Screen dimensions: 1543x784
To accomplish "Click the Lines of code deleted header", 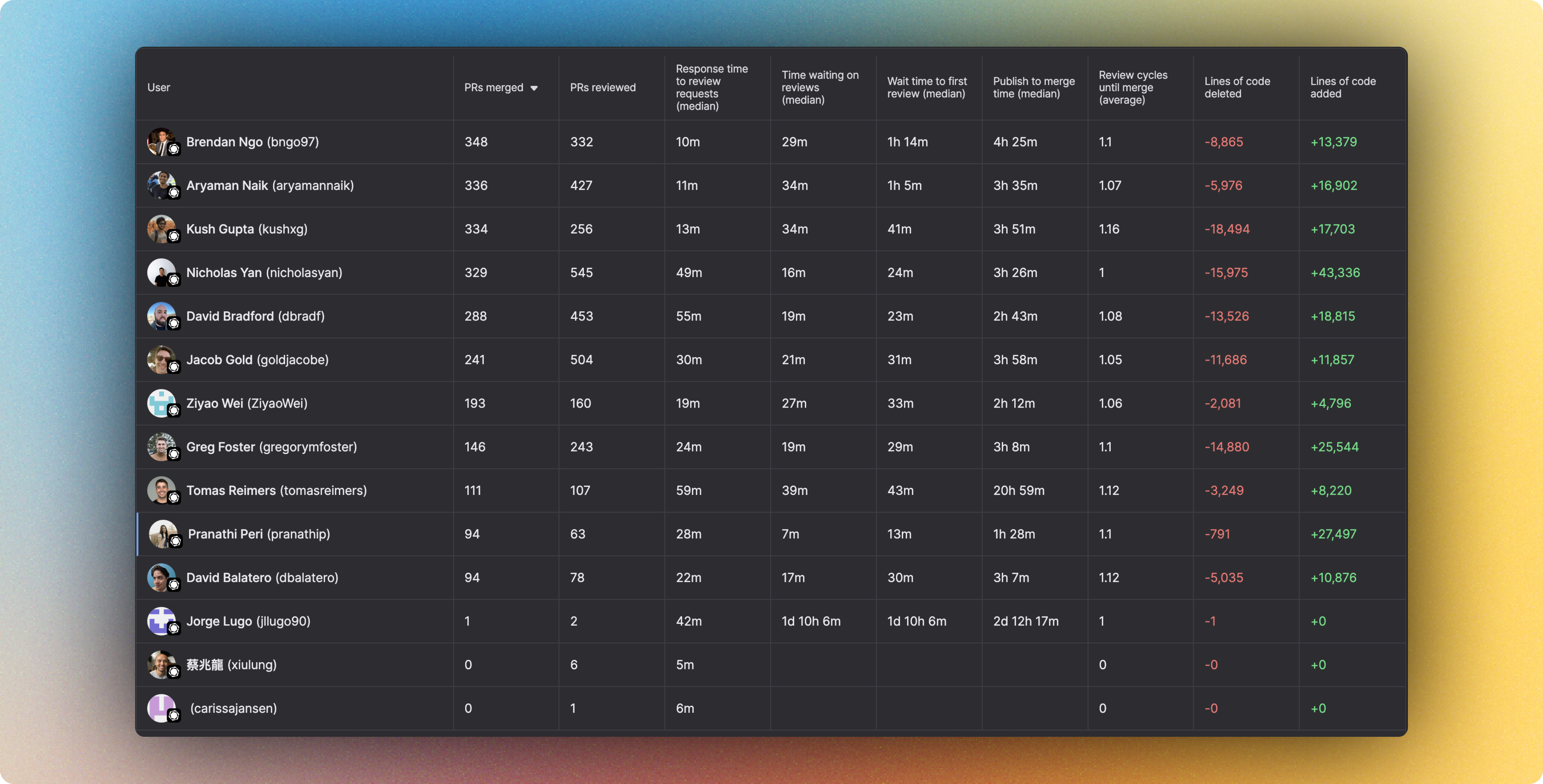I will (x=1237, y=87).
